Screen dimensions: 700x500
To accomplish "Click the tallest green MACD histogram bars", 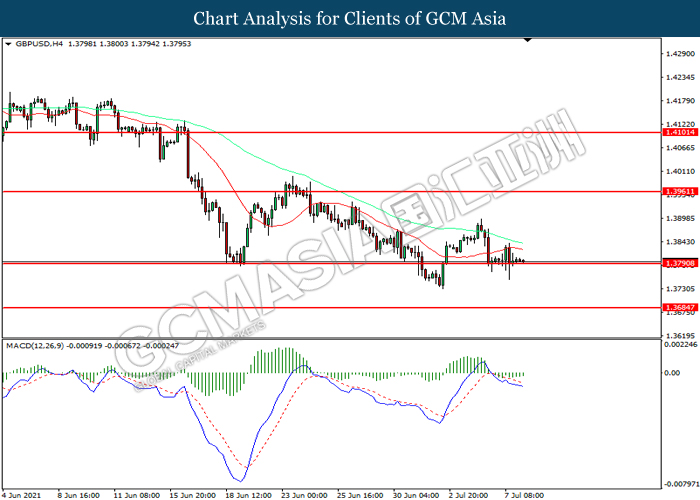I will click(x=286, y=360).
